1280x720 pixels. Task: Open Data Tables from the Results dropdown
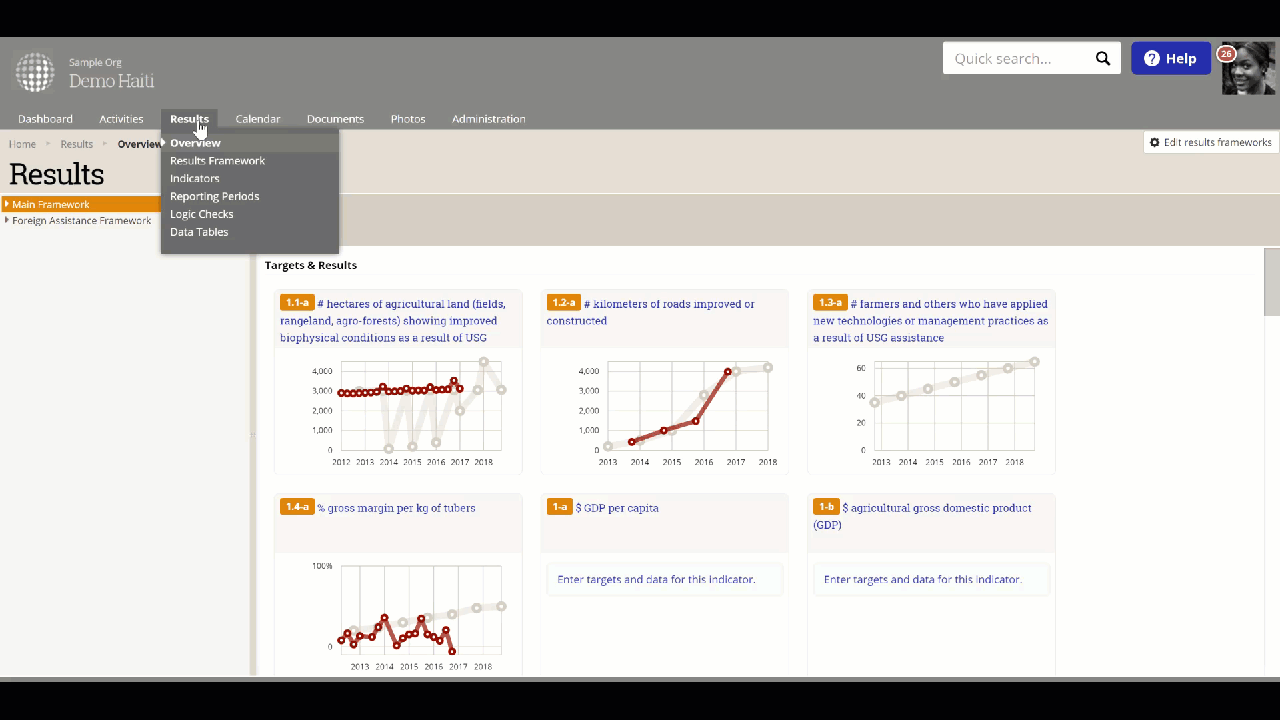click(x=199, y=232)
